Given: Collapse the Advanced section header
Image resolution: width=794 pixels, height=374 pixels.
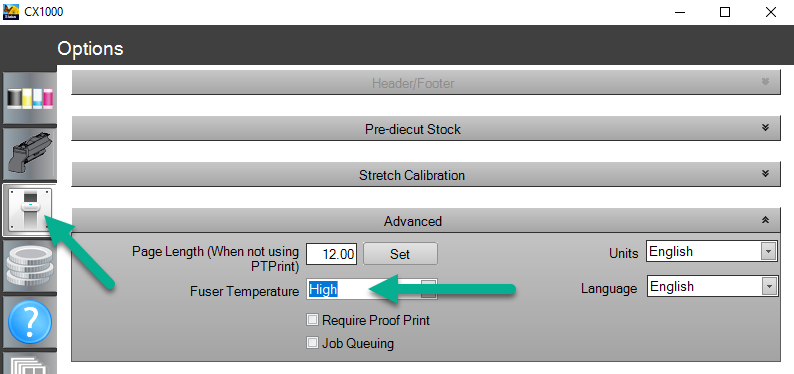Looking at the screenshot, I should pyautogui.click(x=426, y=221).
